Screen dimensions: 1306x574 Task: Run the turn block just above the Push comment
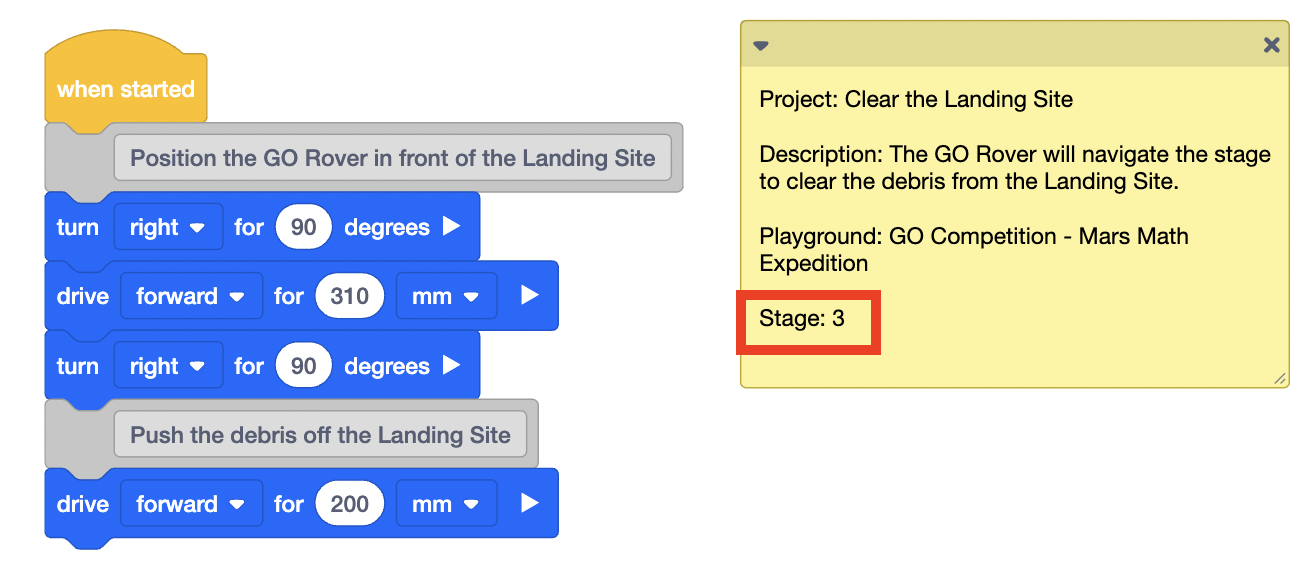click(x=452, y=366)
